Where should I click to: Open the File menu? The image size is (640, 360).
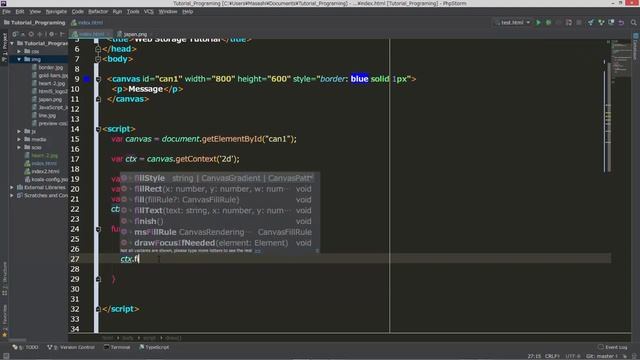(6, 11)
